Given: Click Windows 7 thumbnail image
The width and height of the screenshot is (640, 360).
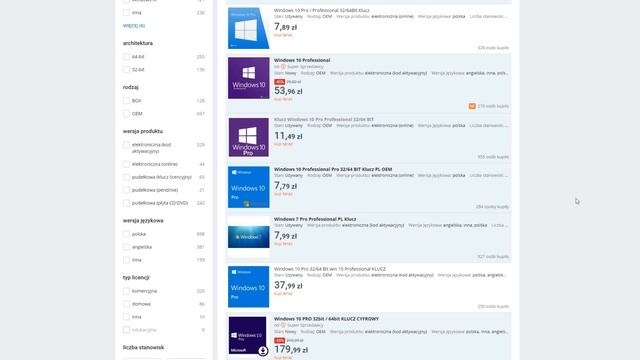Looking at the screenshot, I should (x=249, y=237).
